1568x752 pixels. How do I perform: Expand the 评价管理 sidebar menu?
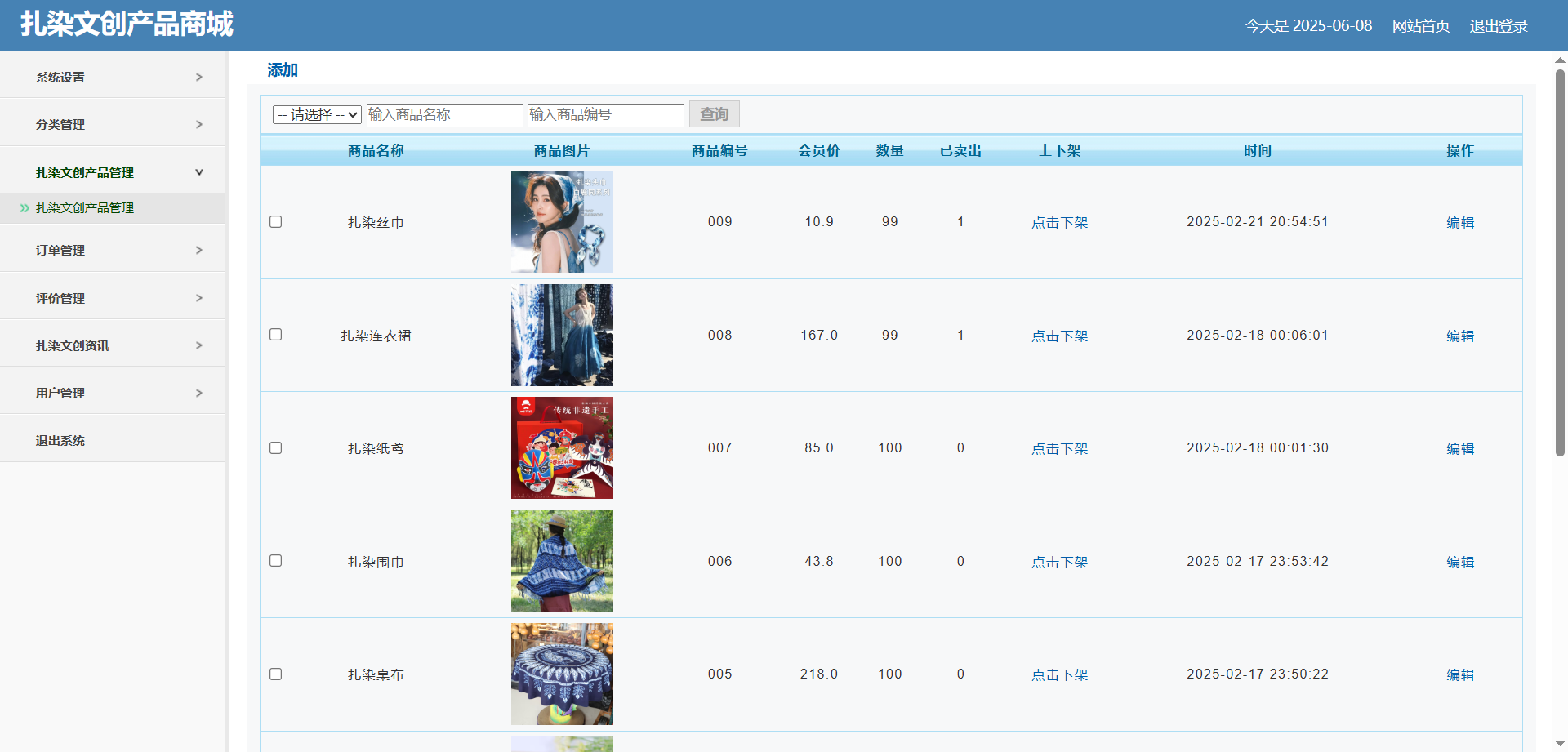[113, 298]
